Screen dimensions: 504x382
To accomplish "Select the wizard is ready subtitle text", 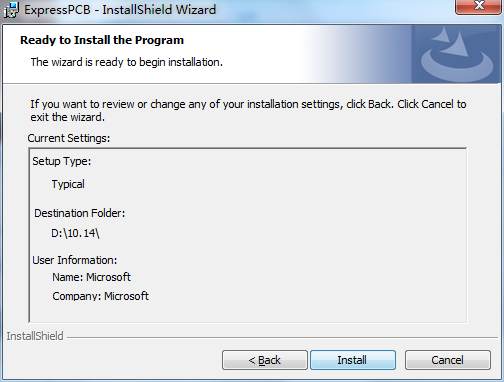I will pyautogui.click(x=126, y=62).
